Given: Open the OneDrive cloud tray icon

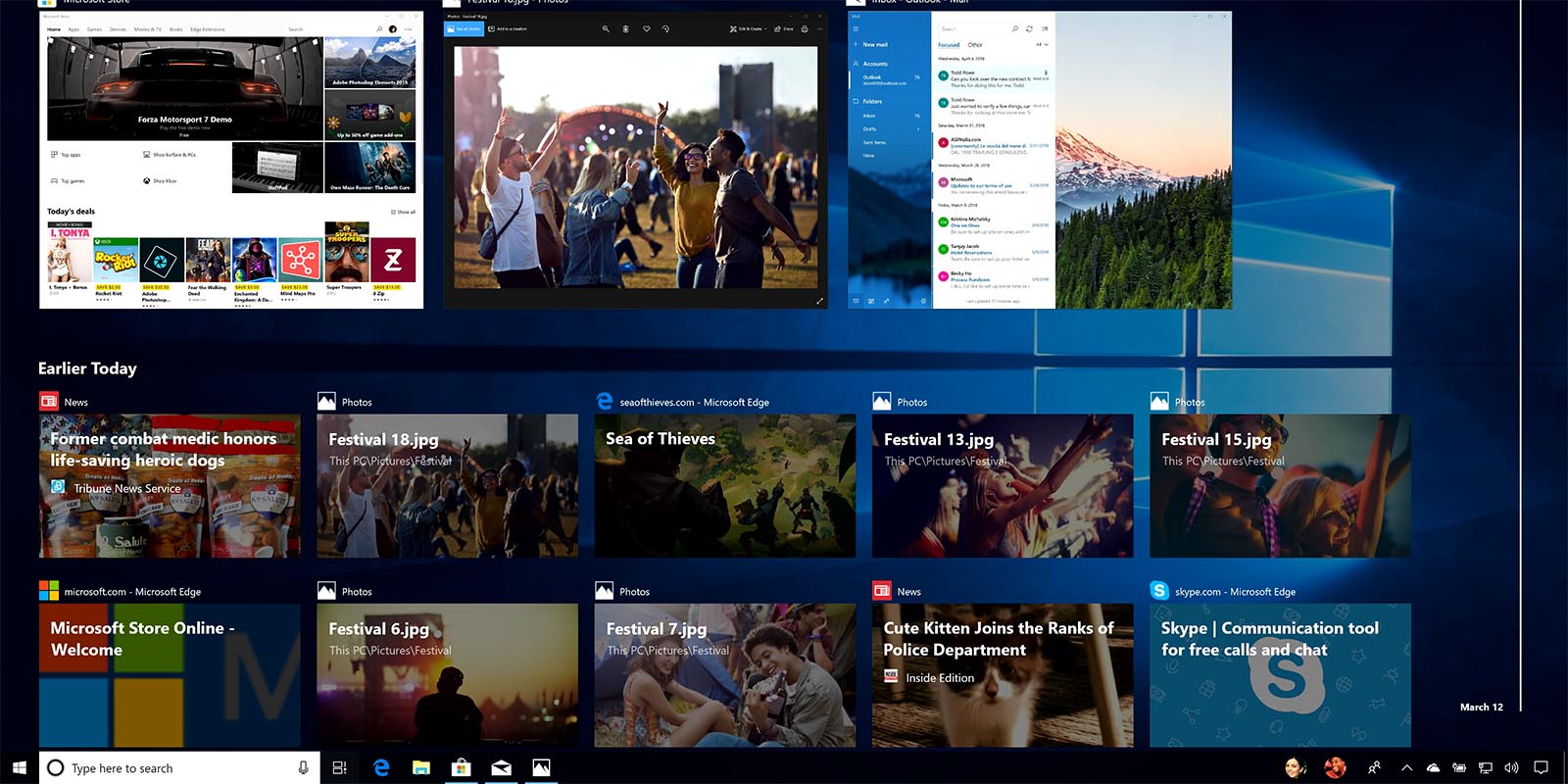Looking at the screenshot, I should tap(1433, 767).
